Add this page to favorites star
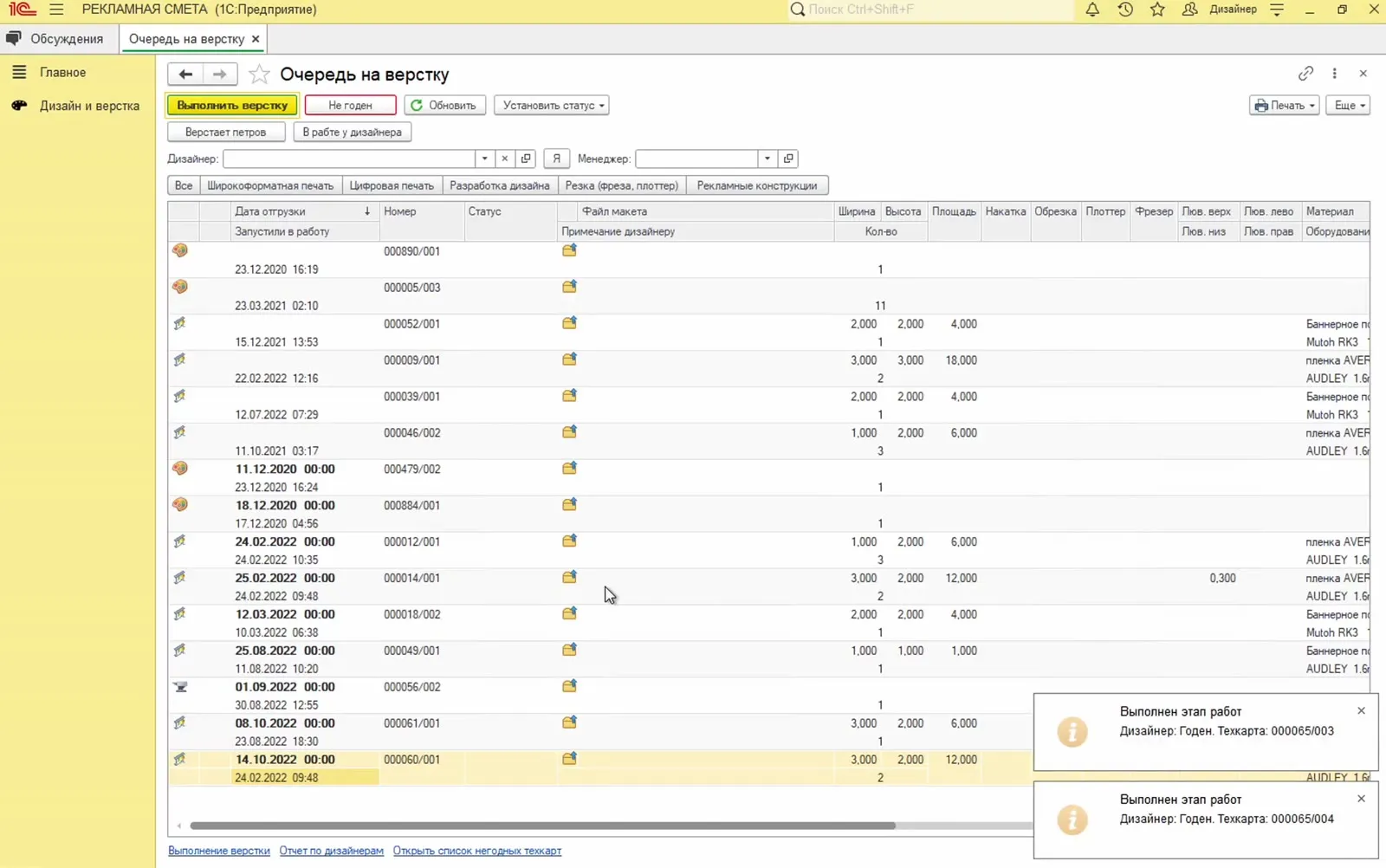Screen dimensions: 1386x868 coord(258,74)
